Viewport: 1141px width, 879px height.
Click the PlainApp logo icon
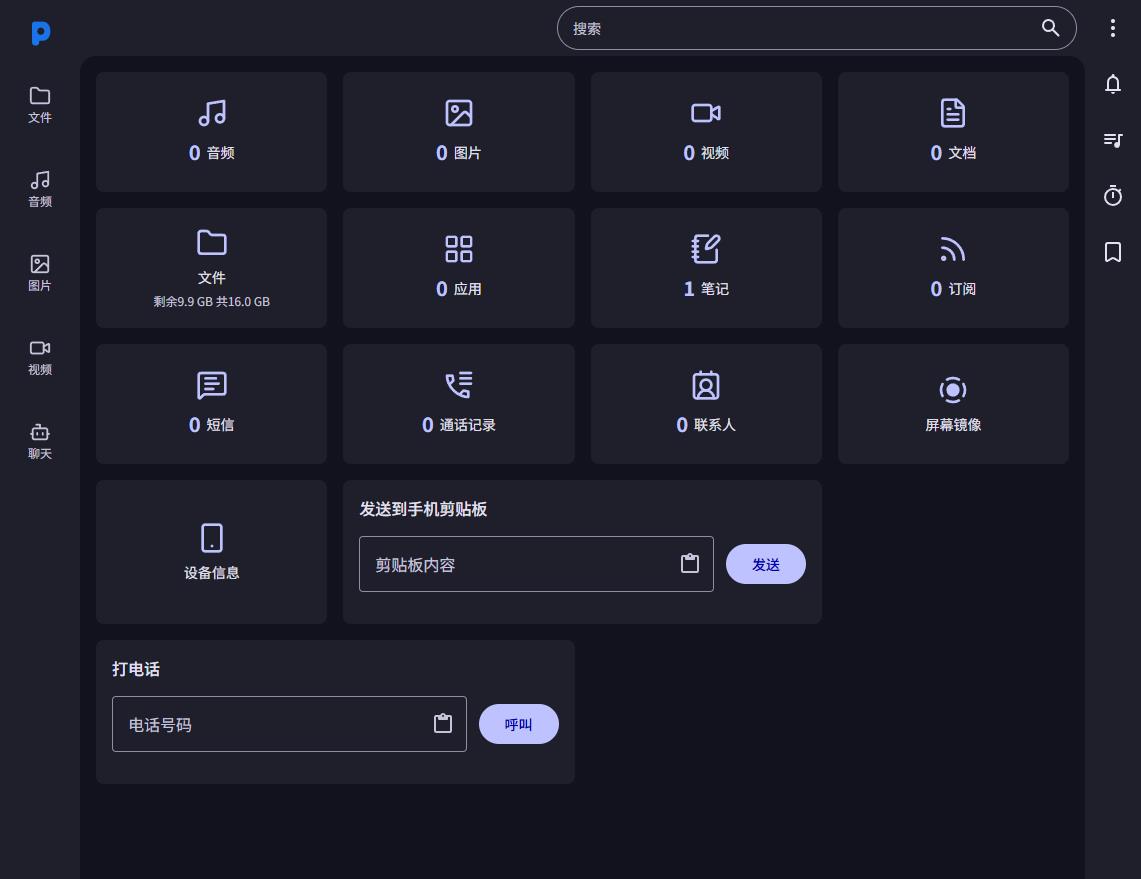(41, 33)
